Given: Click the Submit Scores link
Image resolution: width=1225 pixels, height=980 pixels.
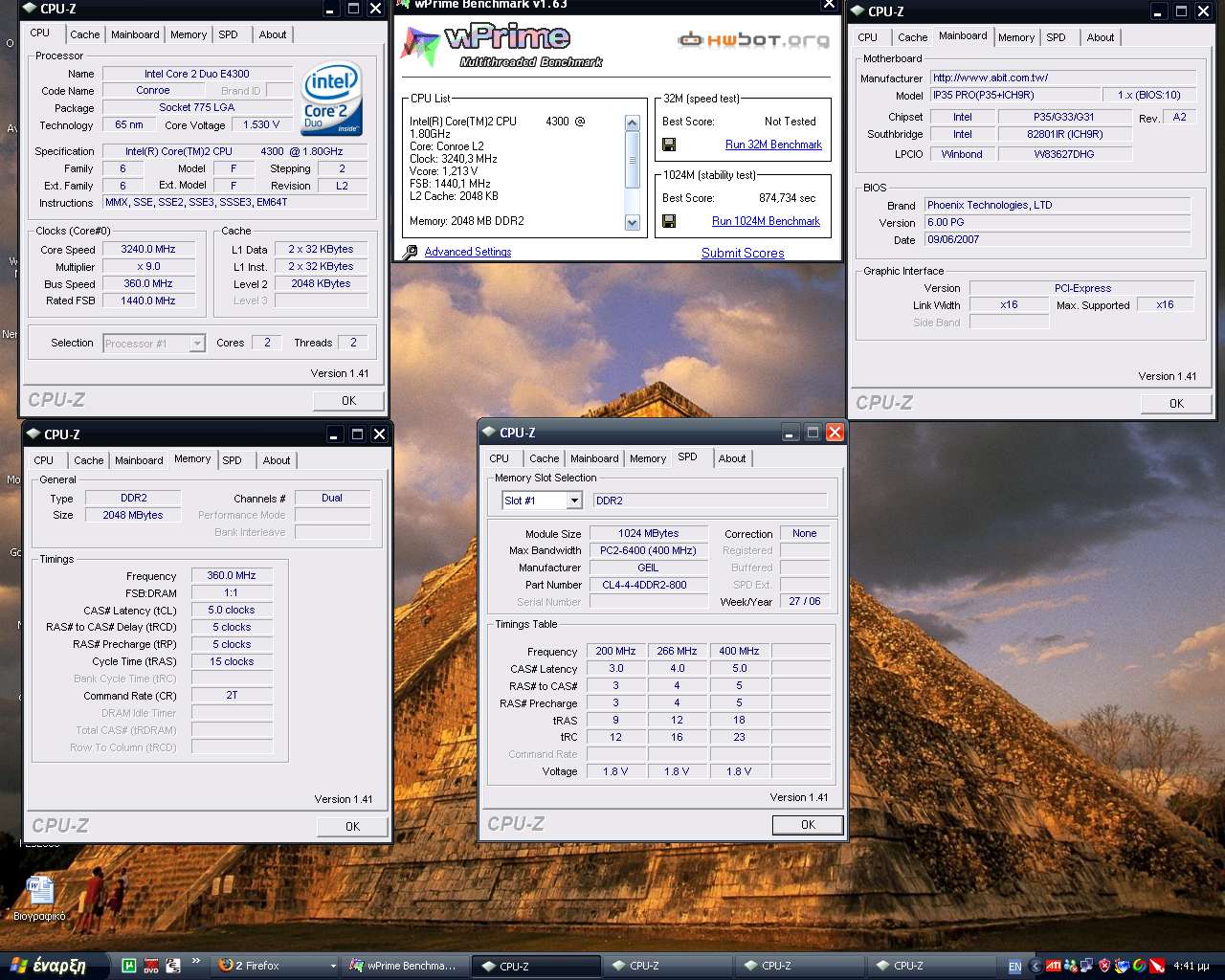Looking at the screenshot, I should [x=743, y=253].
